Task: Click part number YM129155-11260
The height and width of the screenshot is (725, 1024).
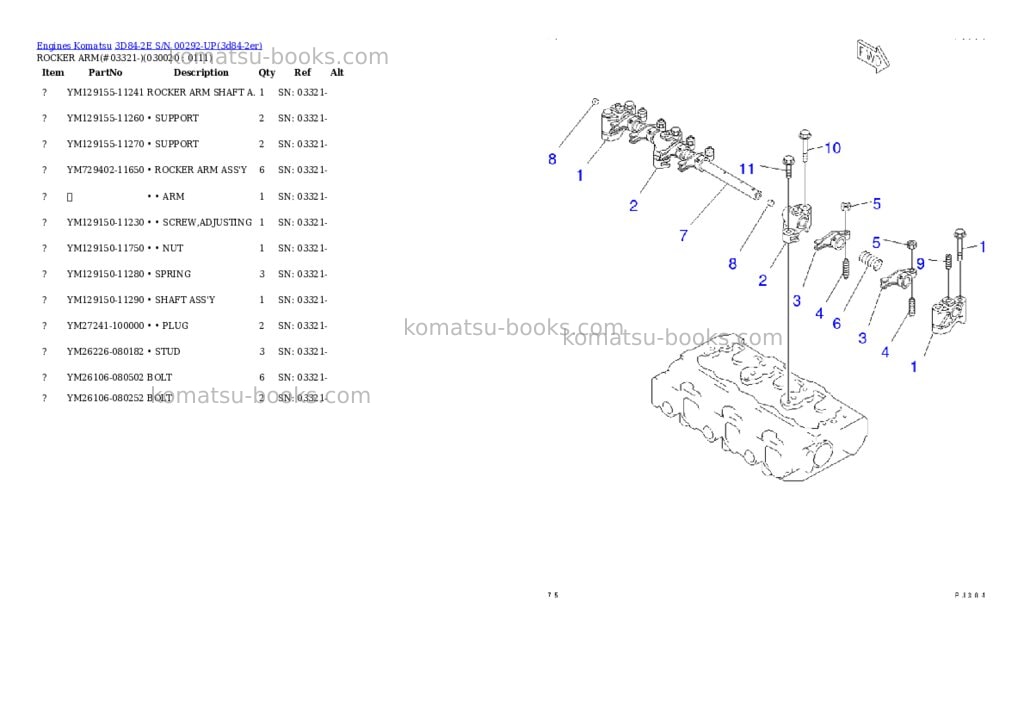Action: 105,118
